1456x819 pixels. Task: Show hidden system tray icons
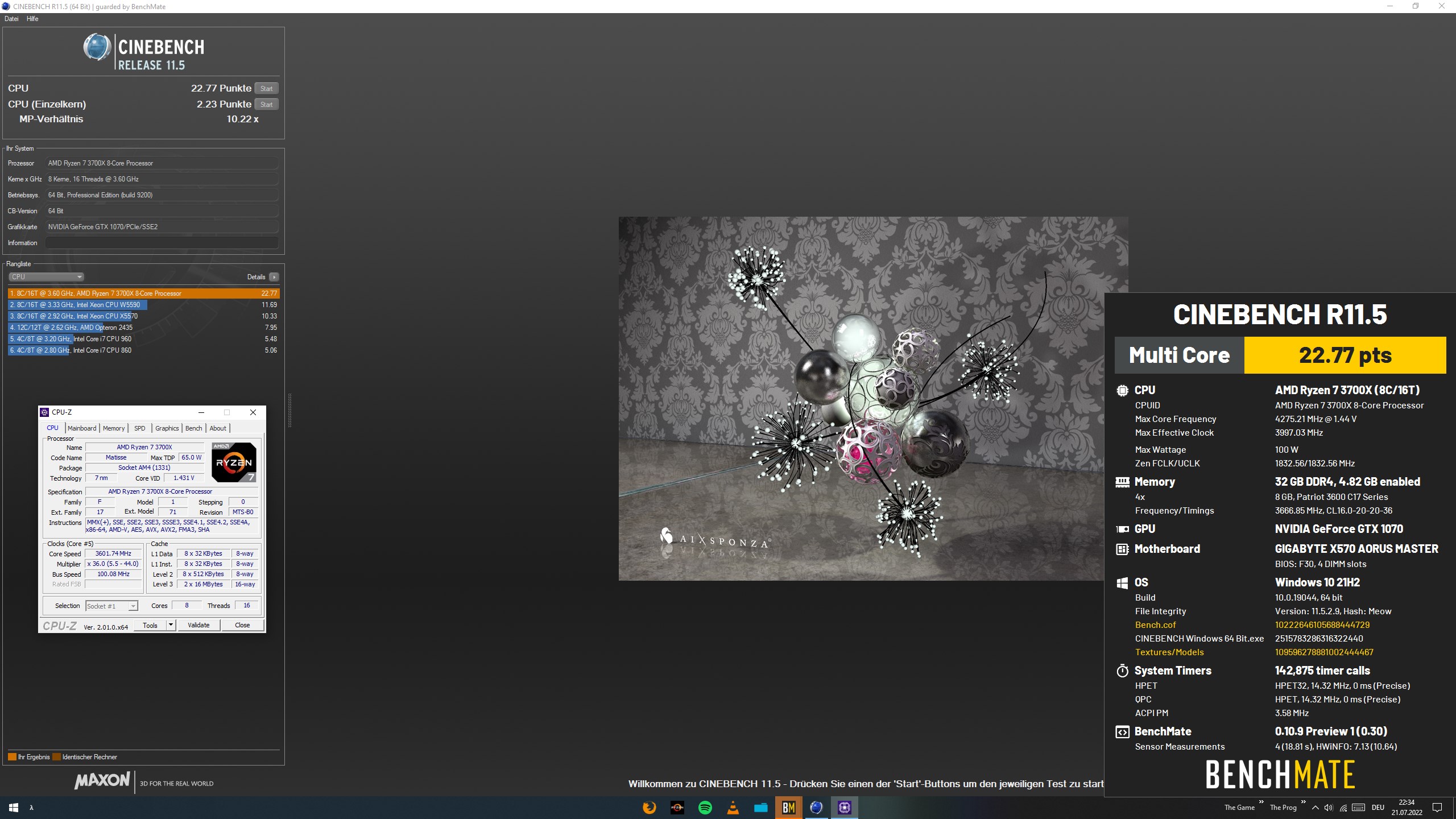tap(1315, 808)
